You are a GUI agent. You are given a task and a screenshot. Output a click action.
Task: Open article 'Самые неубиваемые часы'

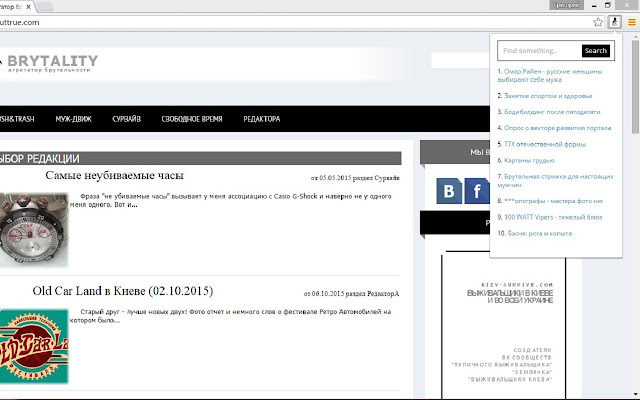(x=114, y=175)
